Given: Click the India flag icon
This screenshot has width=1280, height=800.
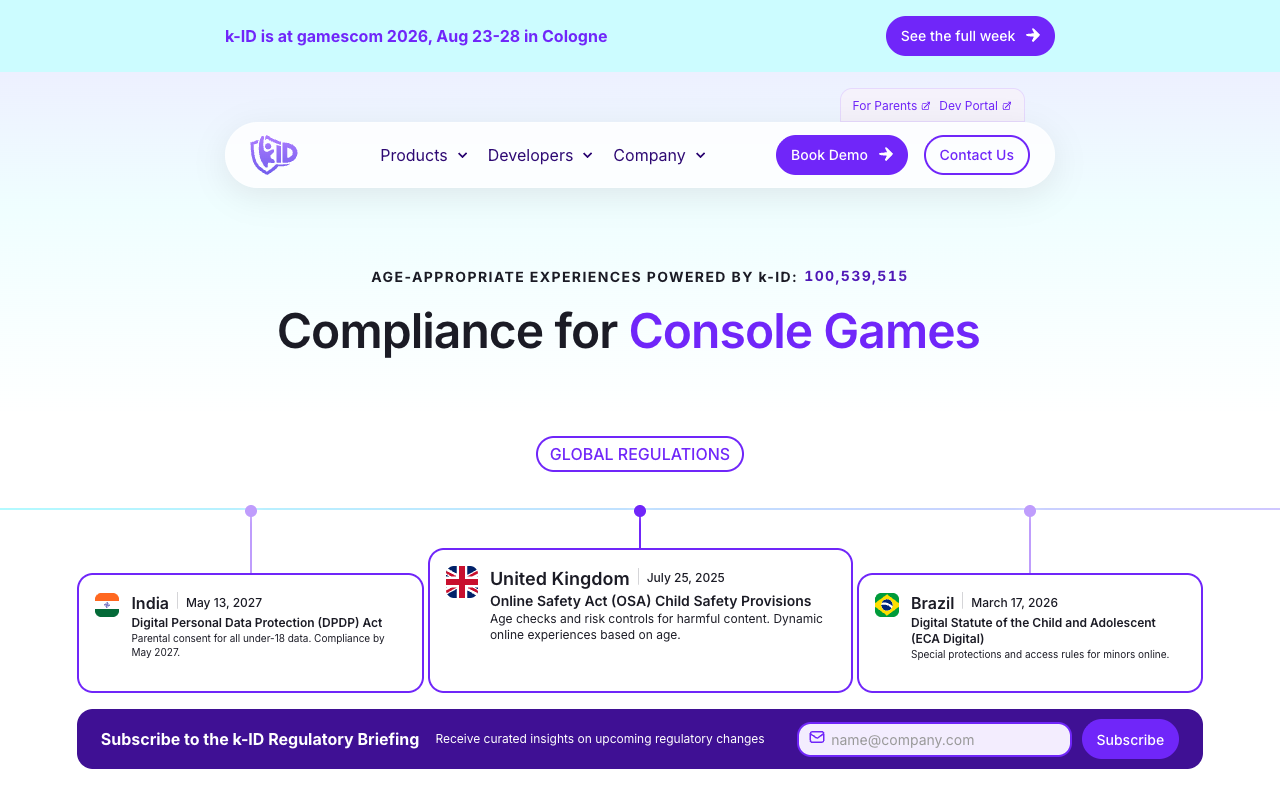Looking at the screenshot, I should tap(107, 605).
